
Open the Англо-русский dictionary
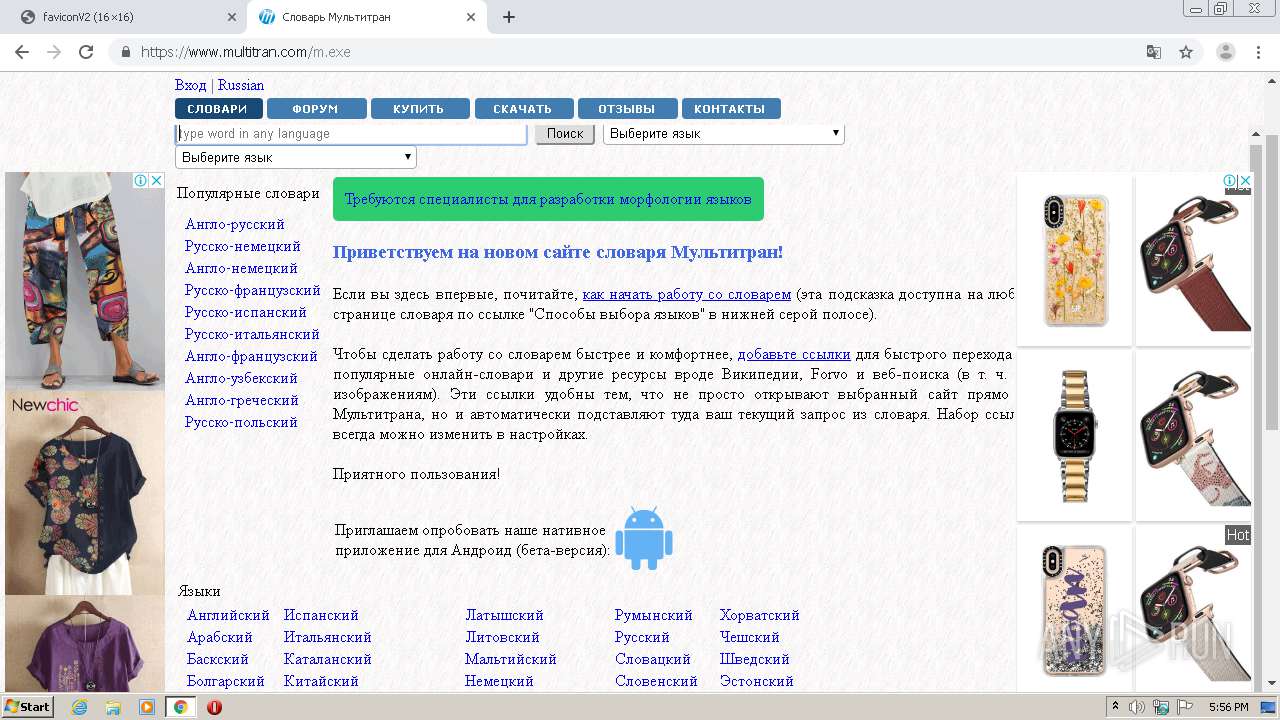point(235,224)
